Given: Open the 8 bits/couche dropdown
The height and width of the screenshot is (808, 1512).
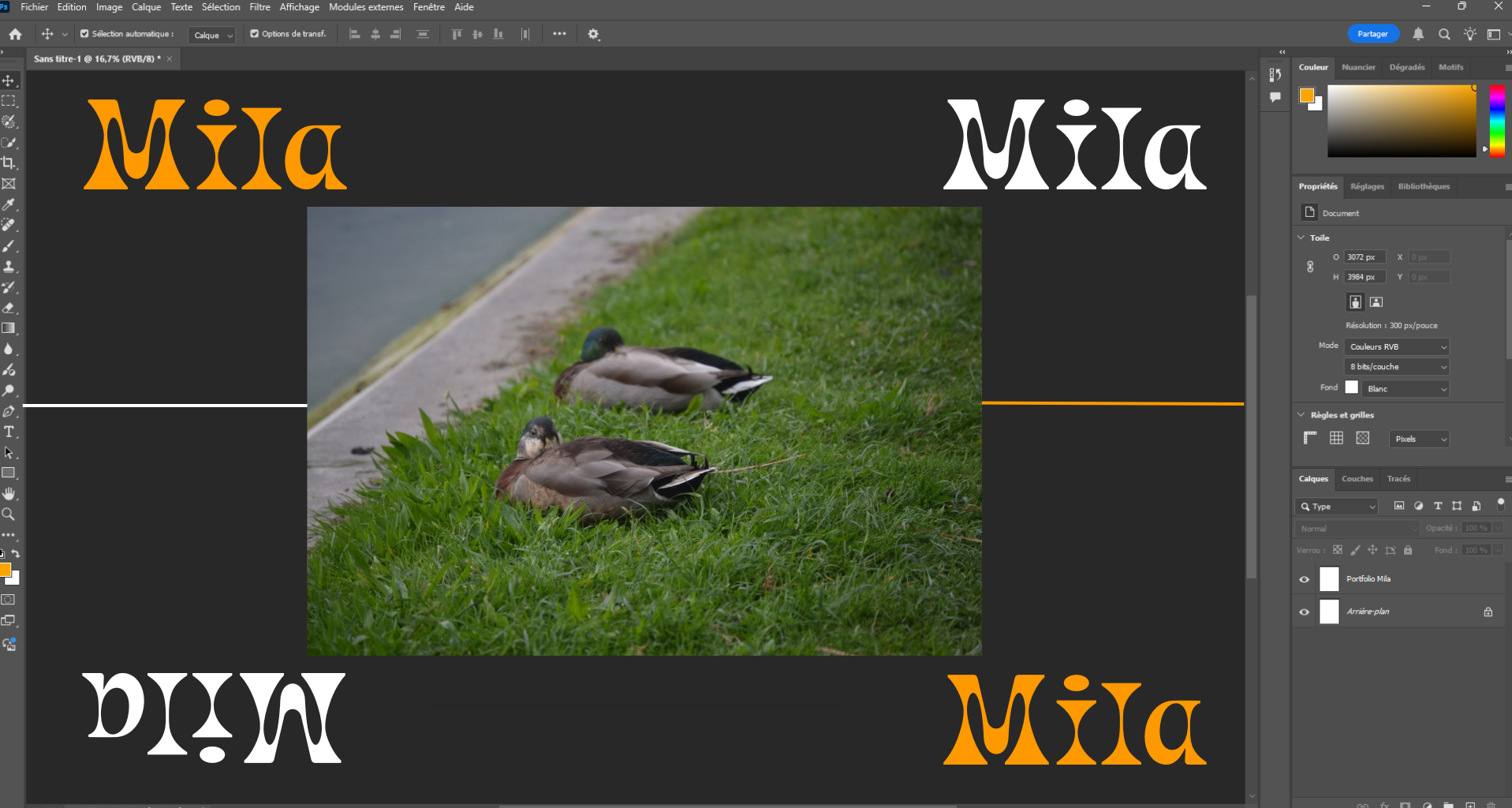Looking at the screenshot, I should [x=1396, y=366].
